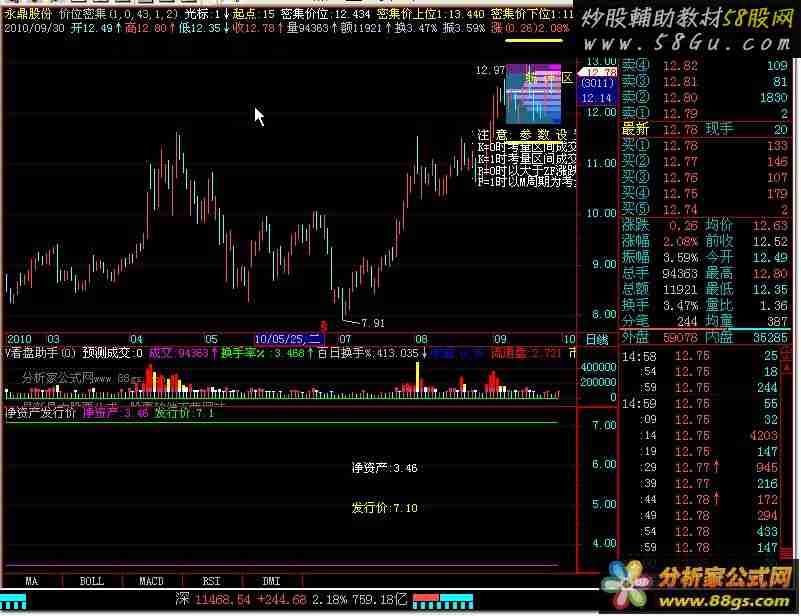801x616 pixels.
Task: Click the 涨幅 value 2.08%
Action: coord(680,242)
